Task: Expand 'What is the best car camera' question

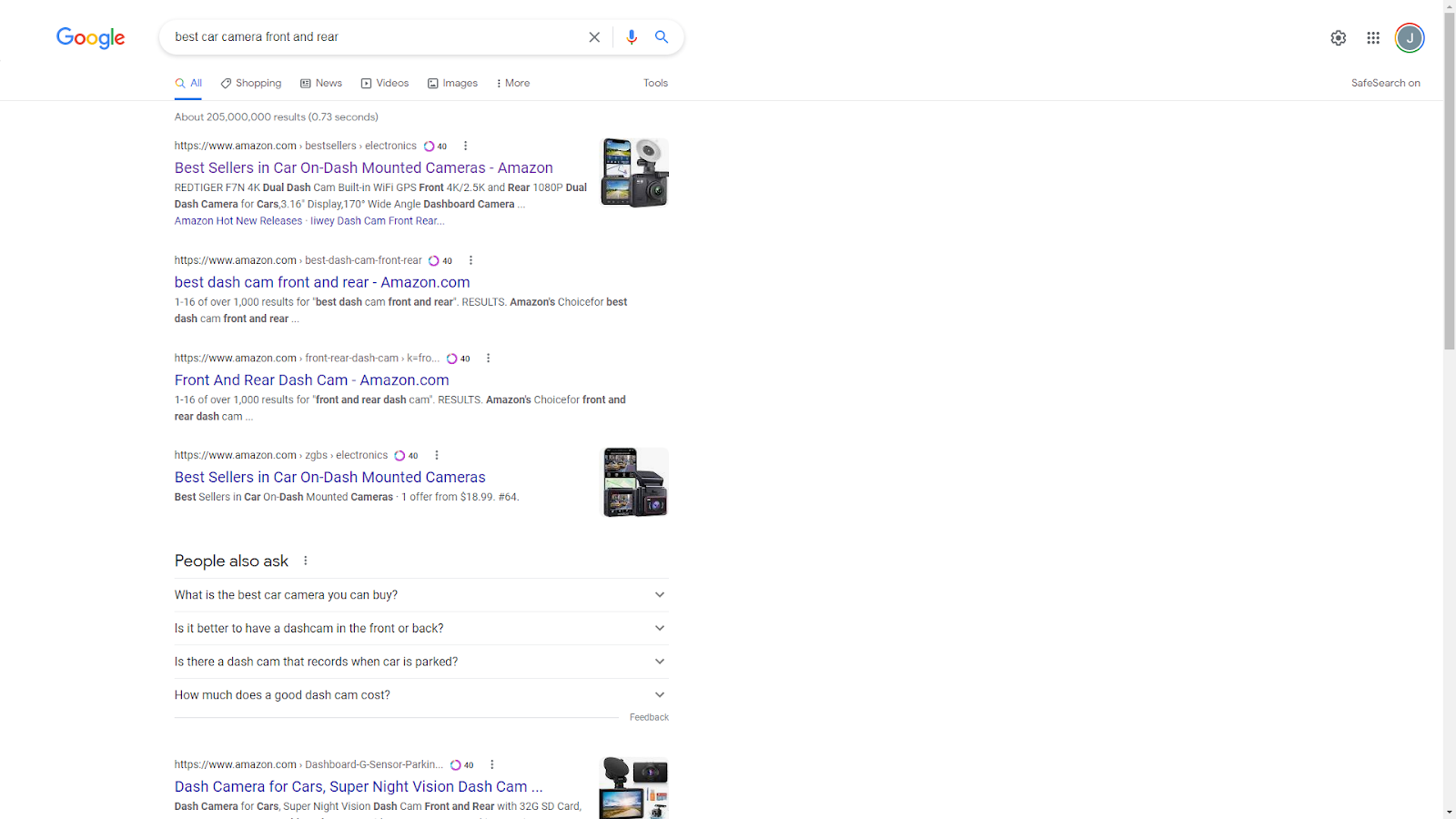Action: [x=421, y=595]
